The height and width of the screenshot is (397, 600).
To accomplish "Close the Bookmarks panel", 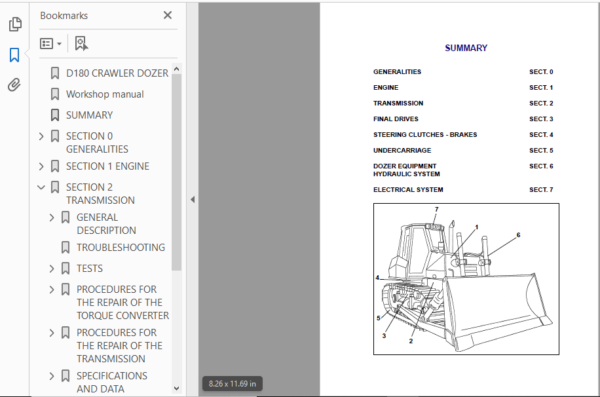I will [x=168, y=15].
